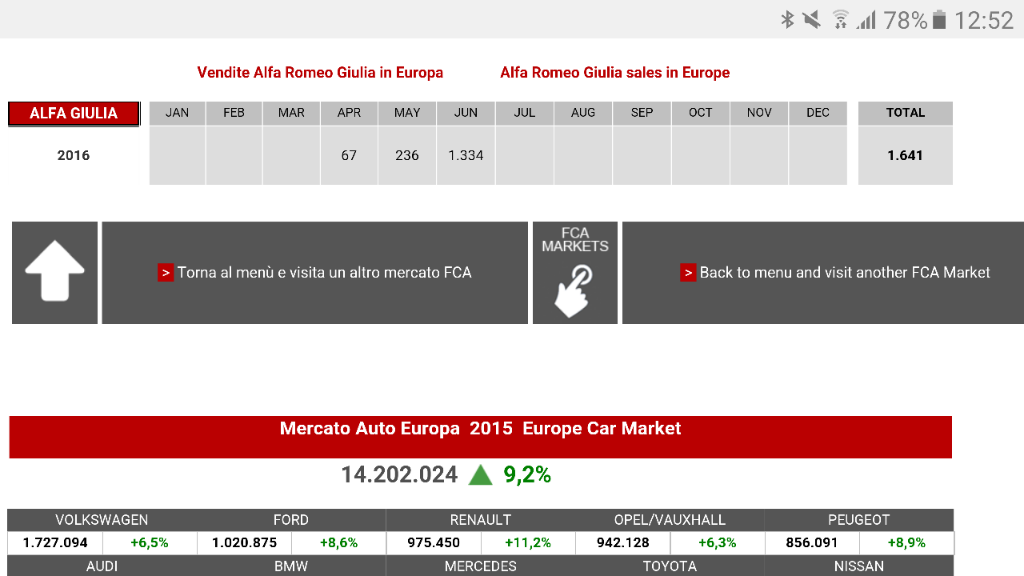Tap the Wi-Fi status icon
1024x576 pixels.
pyautogui.click(x=840, y=20)
